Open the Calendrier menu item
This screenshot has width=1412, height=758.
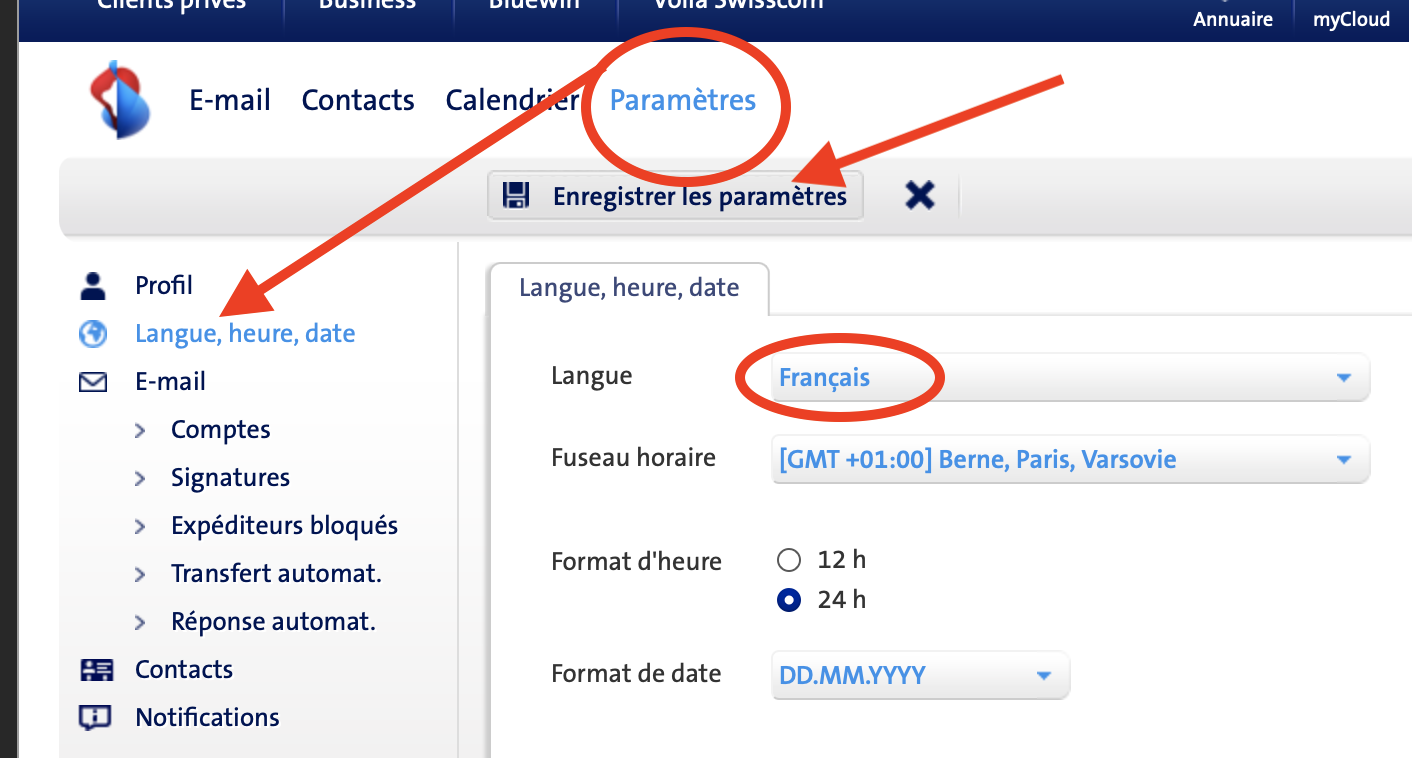click(x=512, y=100)
